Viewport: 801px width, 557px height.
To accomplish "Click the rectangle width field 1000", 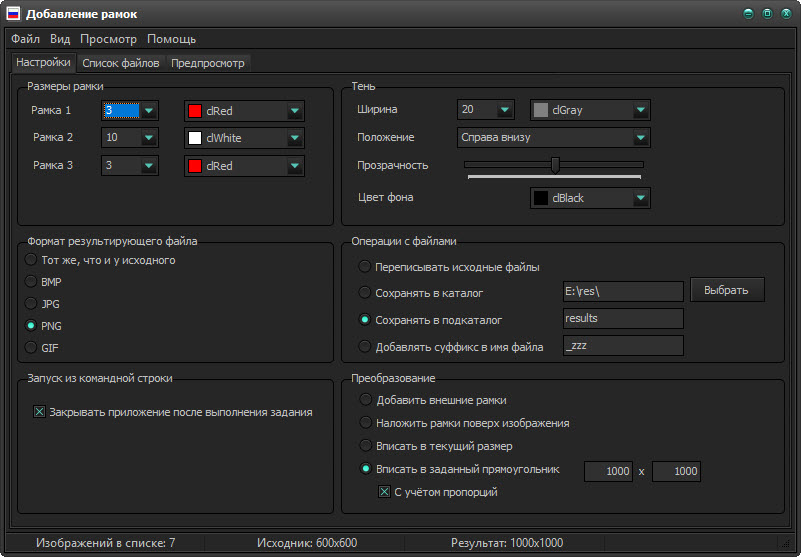I will [x=608, y=471].
